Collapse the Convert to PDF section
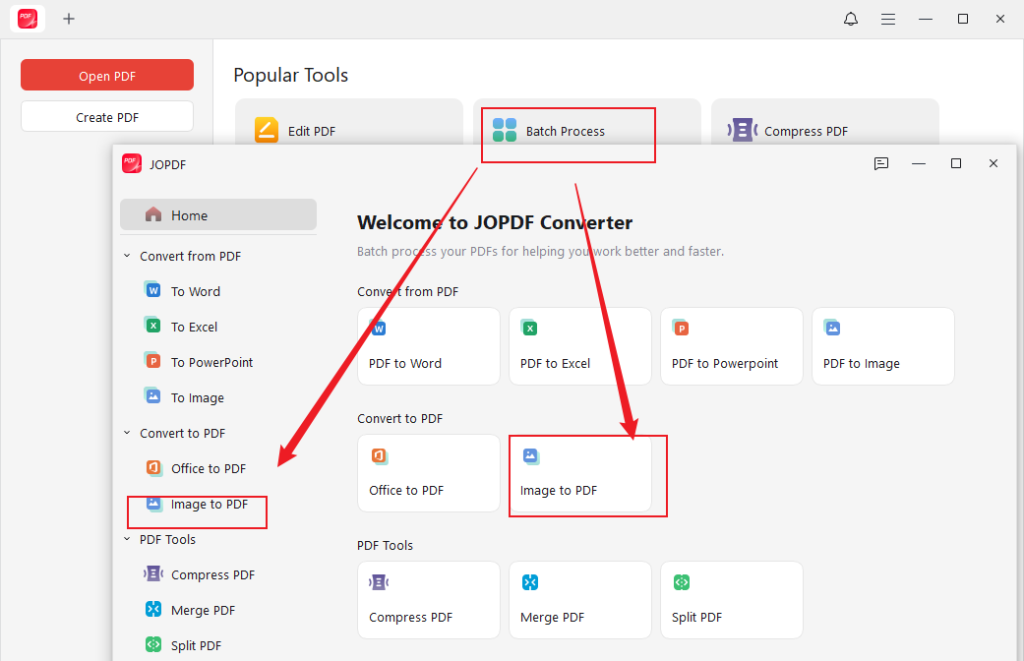Viewport: 1024px width, 661px height. [126, 433]
